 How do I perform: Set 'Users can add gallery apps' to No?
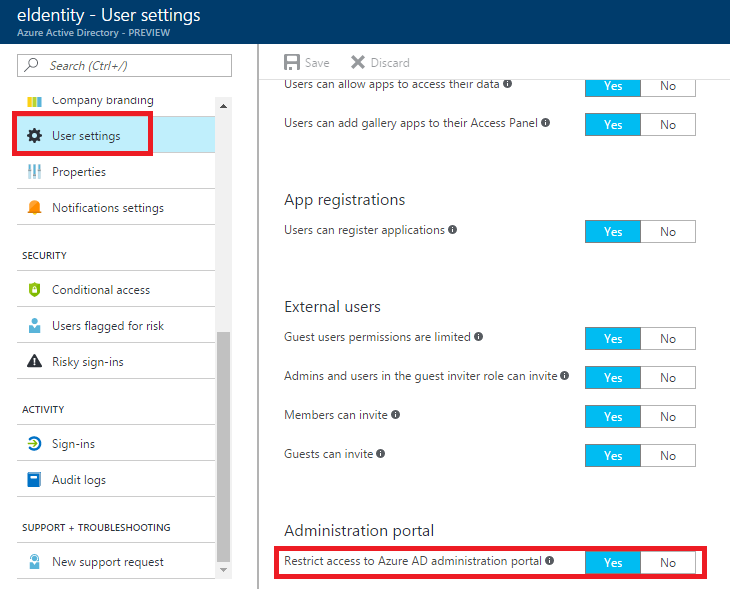(668, 124)
